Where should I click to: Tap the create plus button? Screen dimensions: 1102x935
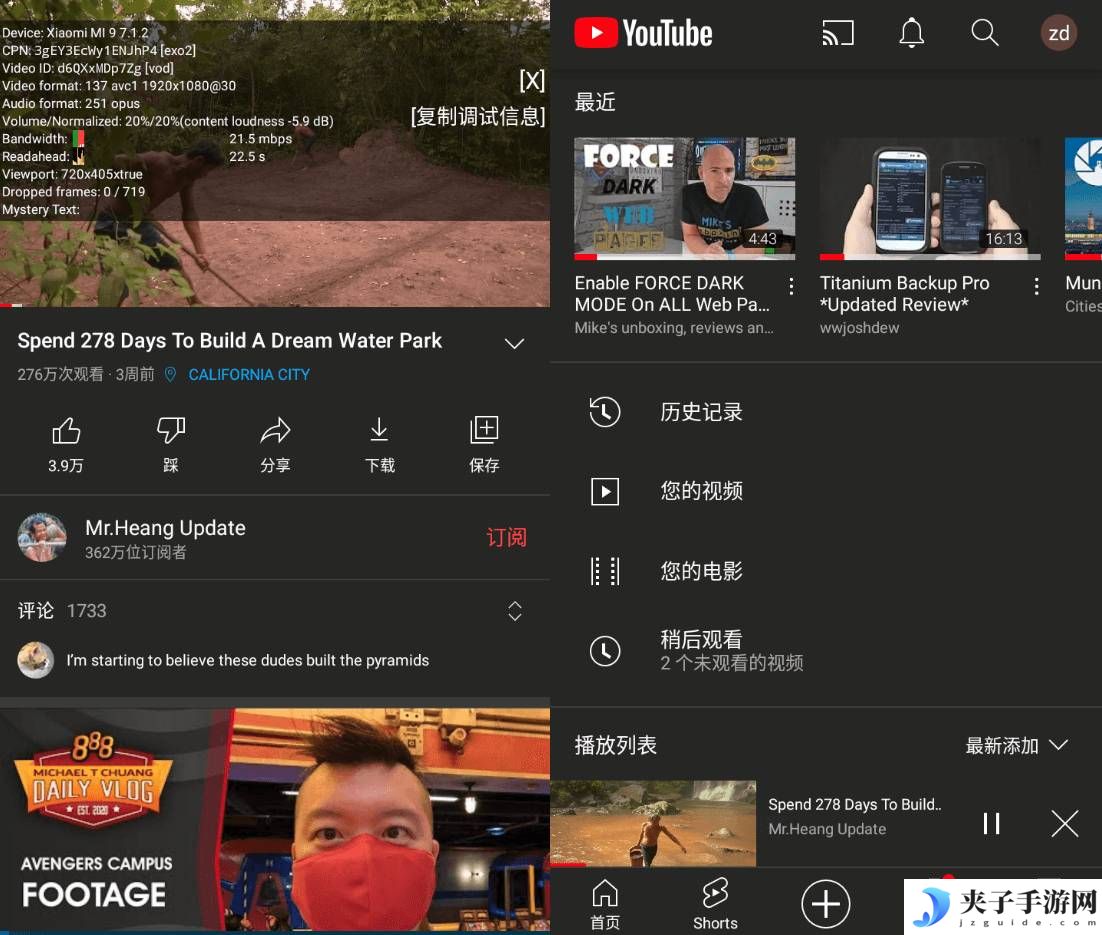[826, 903]
